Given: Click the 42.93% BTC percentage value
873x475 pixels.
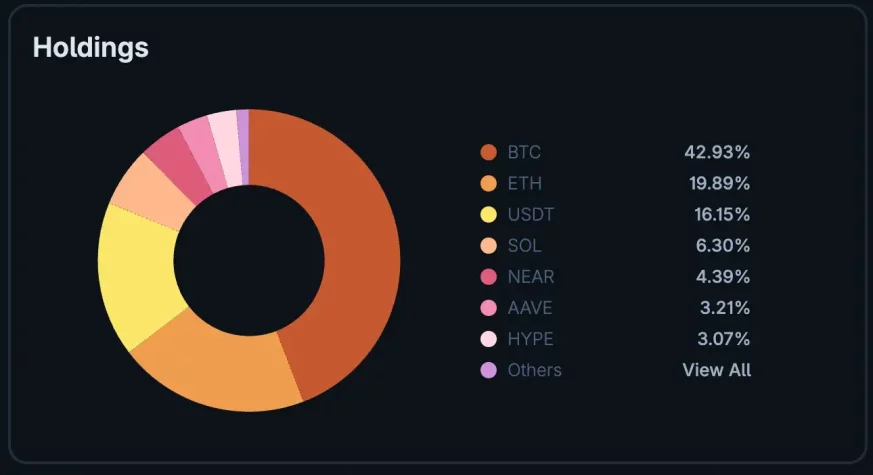Looking at the screenshot, I should coord(717,153).
